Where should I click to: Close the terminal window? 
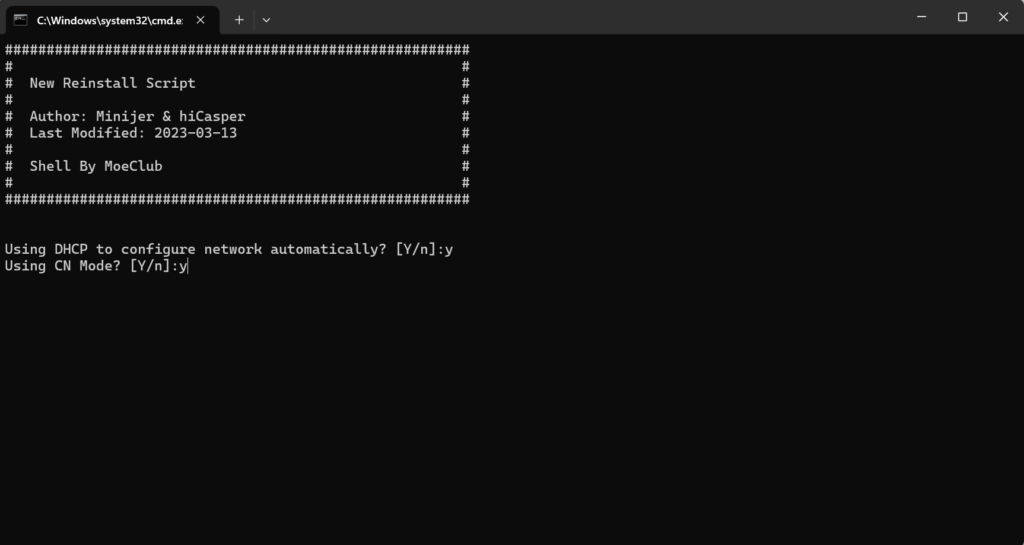[1003, 17]
